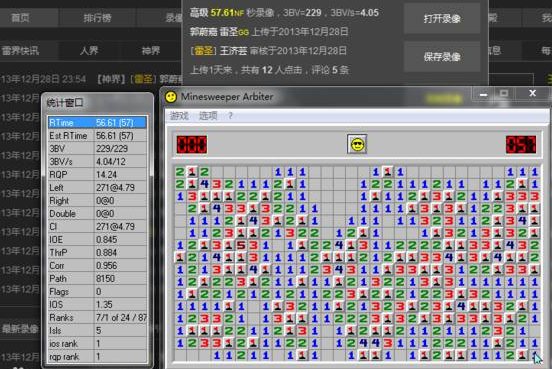The image size is (552, 369).
Task: Open the 选项 menu
Action: coord(208,115)
